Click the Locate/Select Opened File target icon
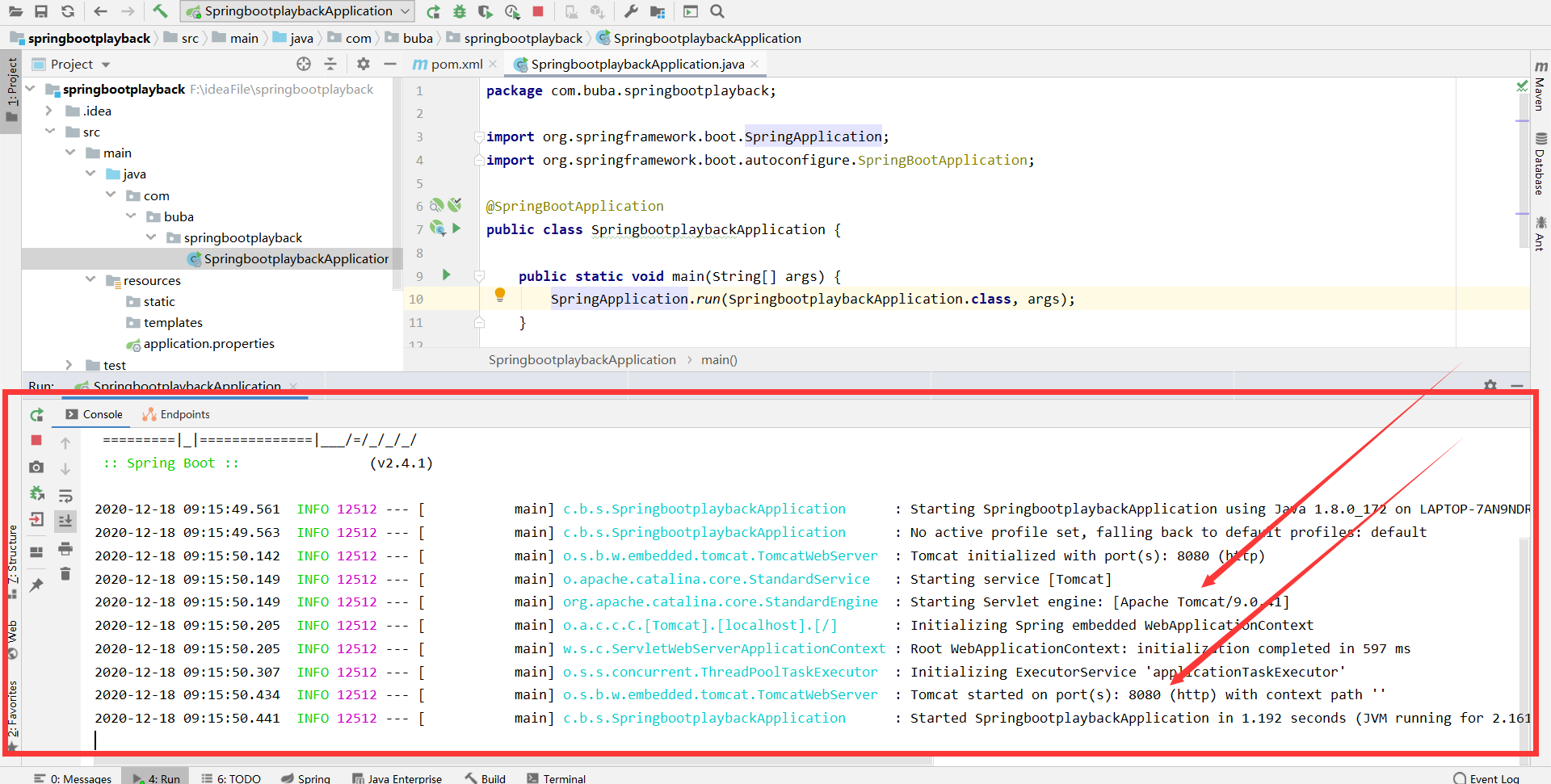The width and height of the screenshot is (1551, 784). [x=304, y=64]
